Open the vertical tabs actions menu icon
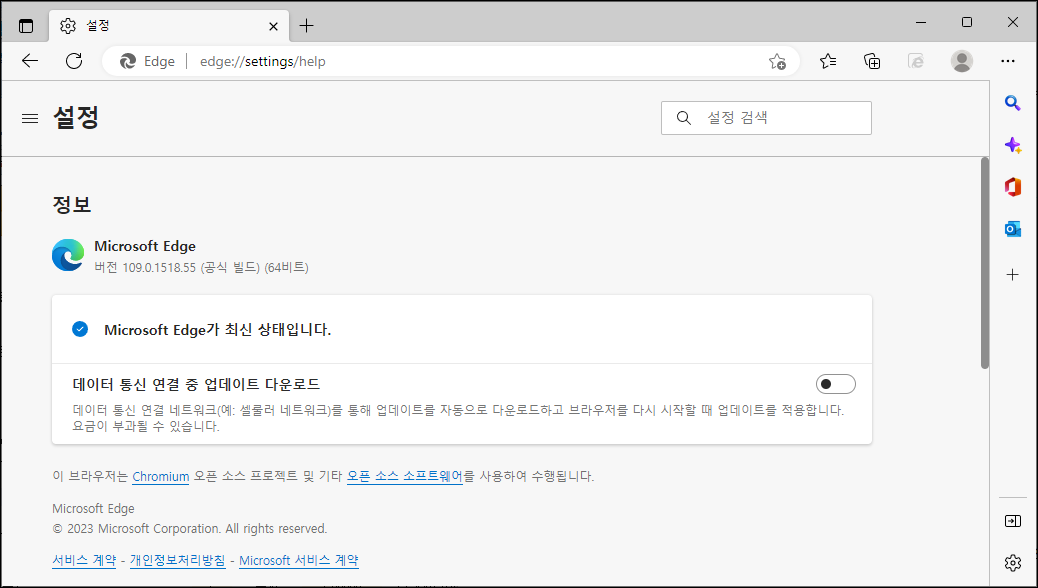Screen dimensions: 1038x588 point(26,26)
